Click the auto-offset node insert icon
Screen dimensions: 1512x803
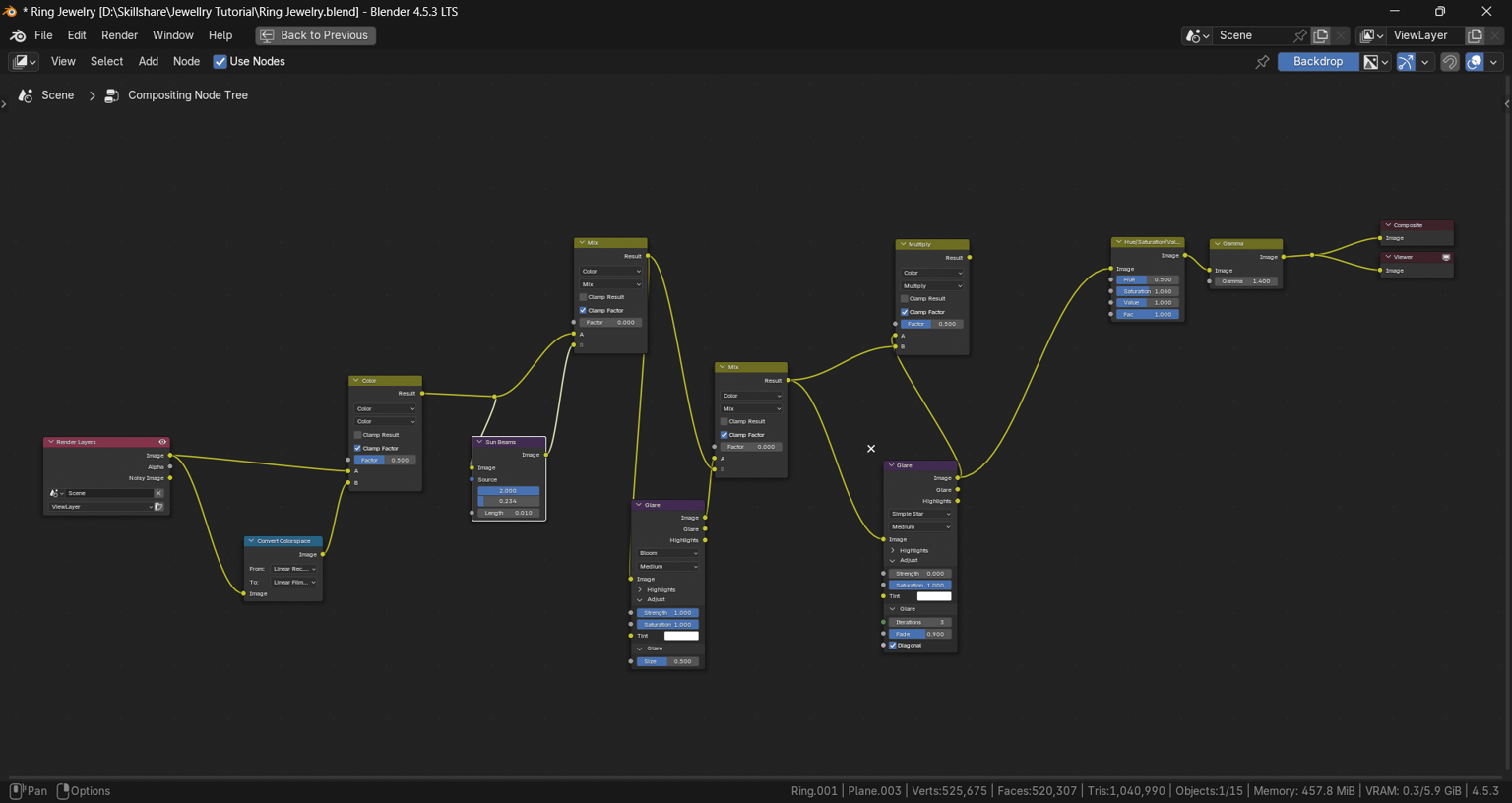1406,62
